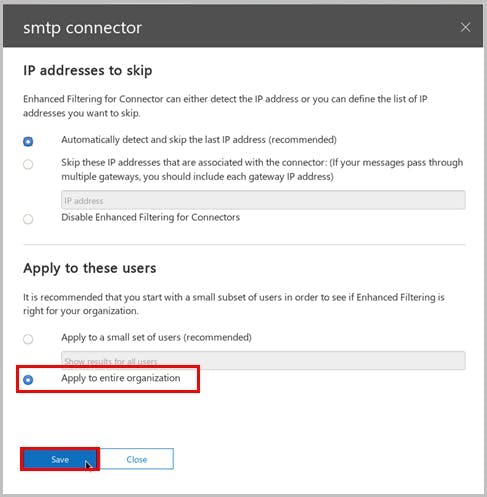Click the 'Apply to entire organization' label text
Image resolution: width=487 pixels, height=497 pixels.
pos(121,378)
